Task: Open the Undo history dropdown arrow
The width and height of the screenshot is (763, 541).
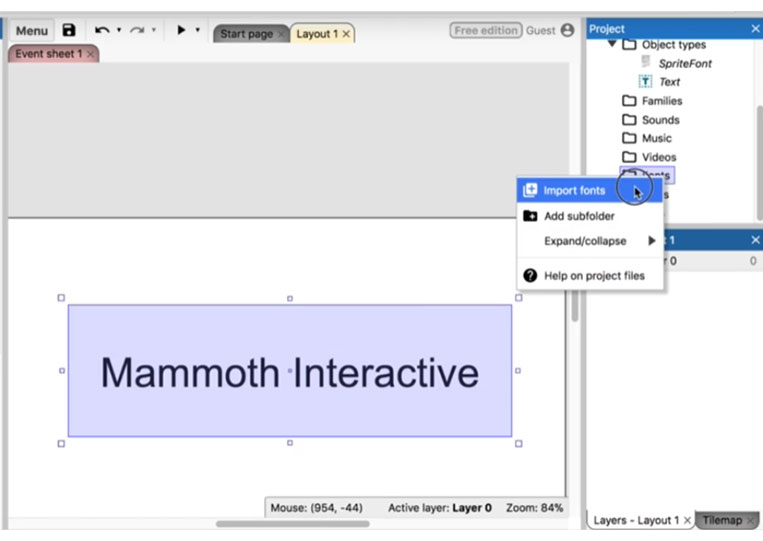Action: click(x=119, y=30)
